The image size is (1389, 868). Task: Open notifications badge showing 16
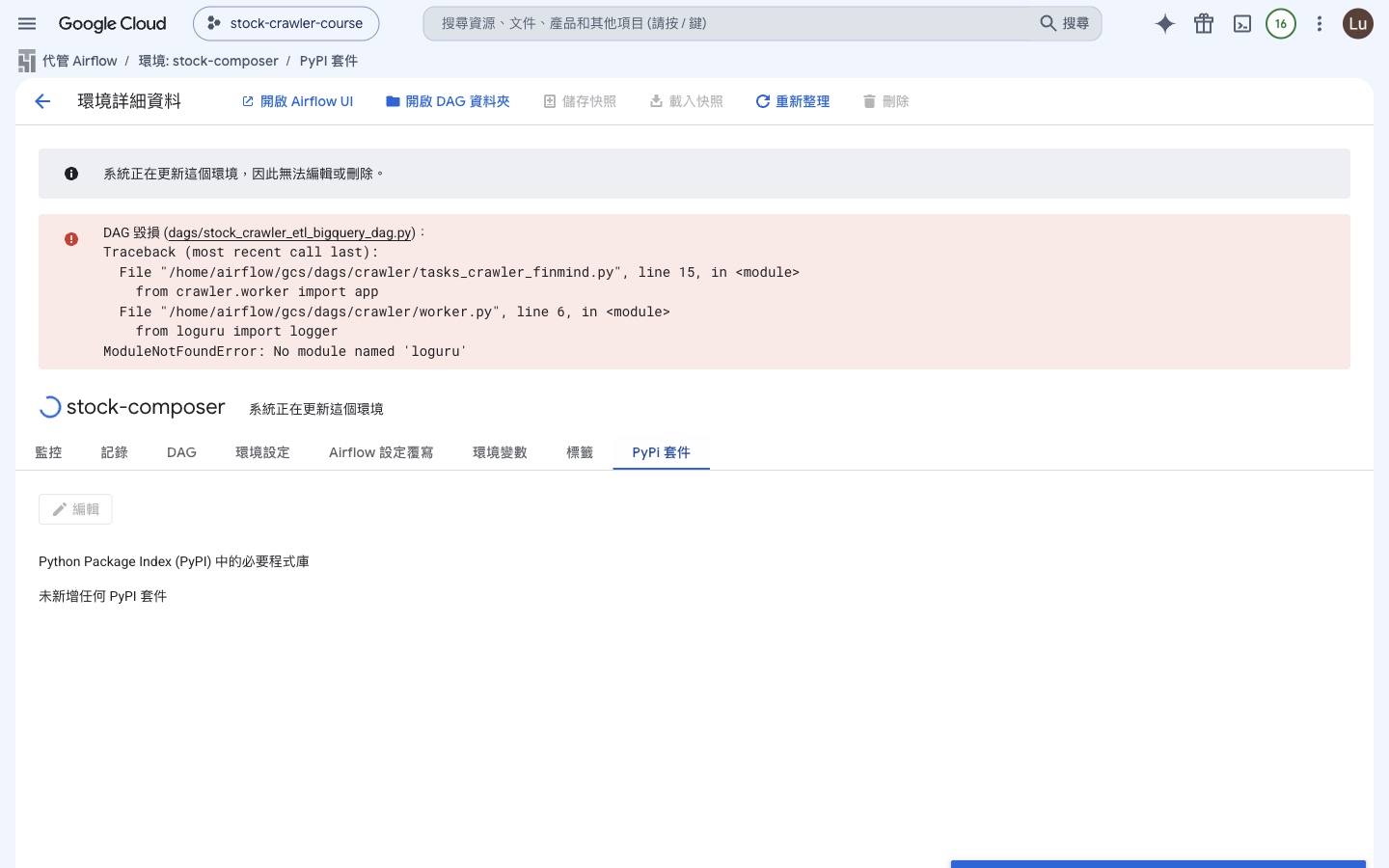point(1281,24)
